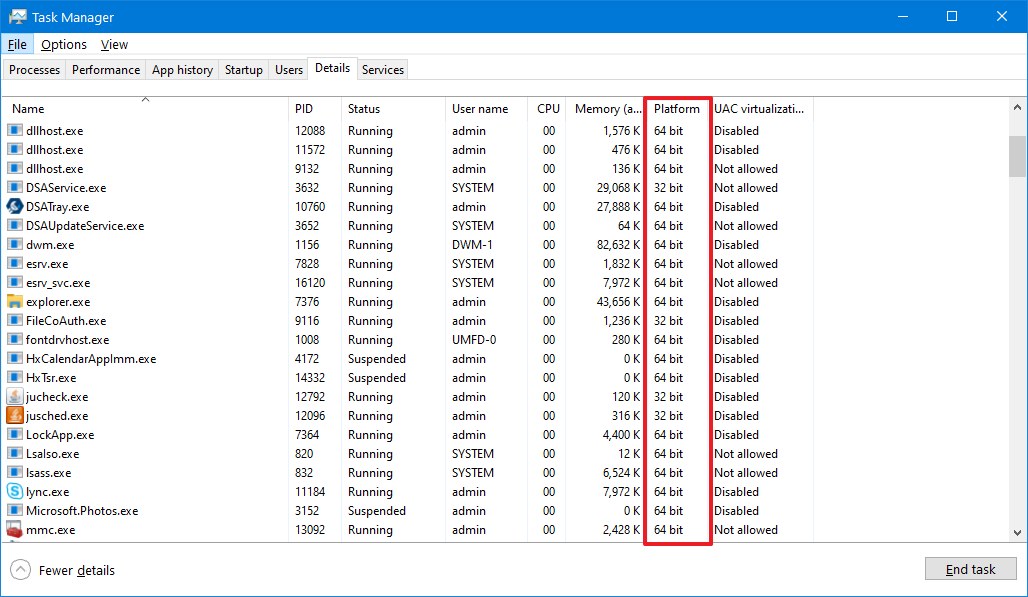Open the Options menu
Image resolution: width=1028 pixels, height=597 pixels.
64,45
